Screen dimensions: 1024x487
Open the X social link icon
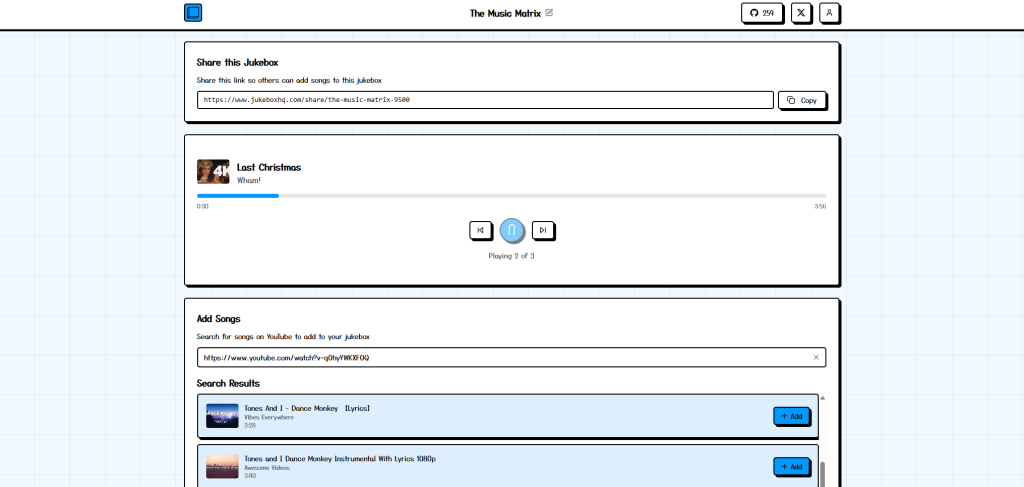tap(801, 13)
